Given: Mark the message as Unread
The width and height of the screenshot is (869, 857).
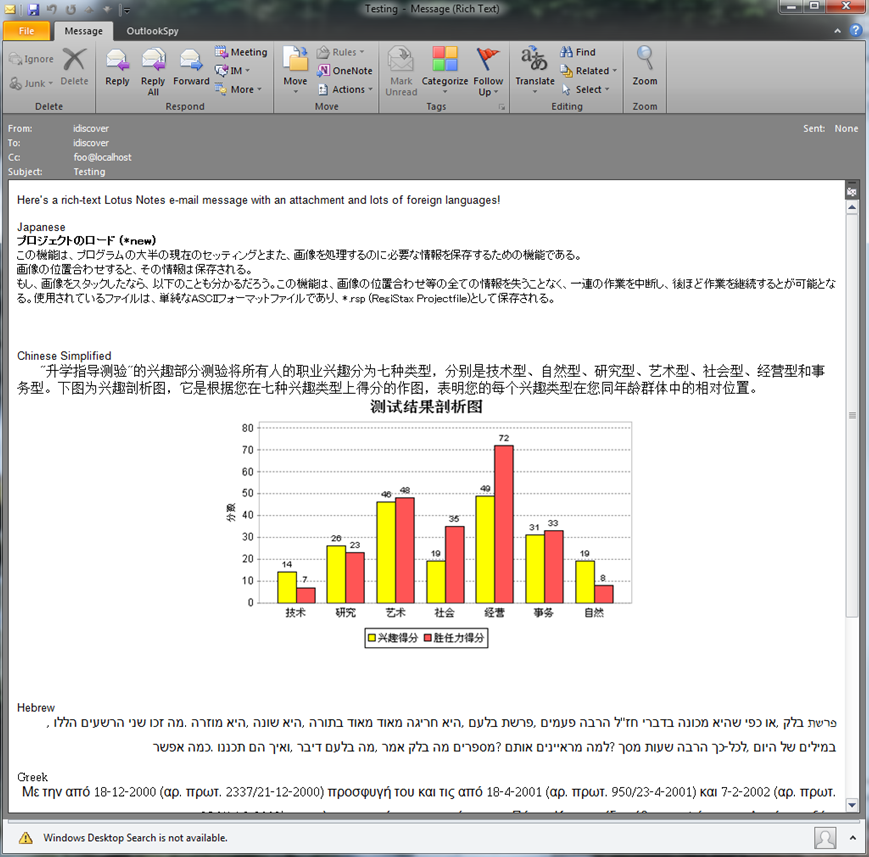Looking at the screenshot, I should pos(401,72).
